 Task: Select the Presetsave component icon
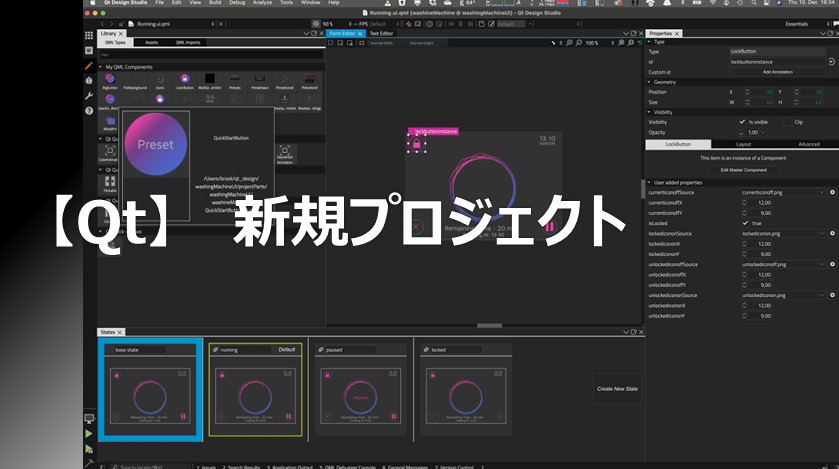(x=260, y=81)
